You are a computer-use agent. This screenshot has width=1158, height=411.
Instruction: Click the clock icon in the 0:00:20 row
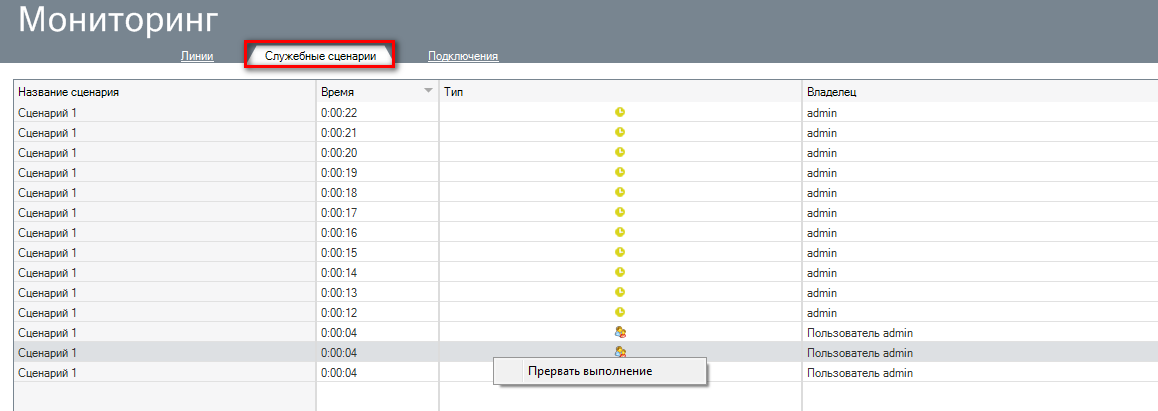coord(620,153)
